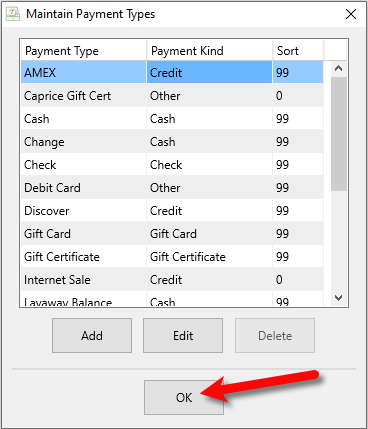Screen dimensions: 368x429
Task: Click the Edit button
Action: (183, 335)
